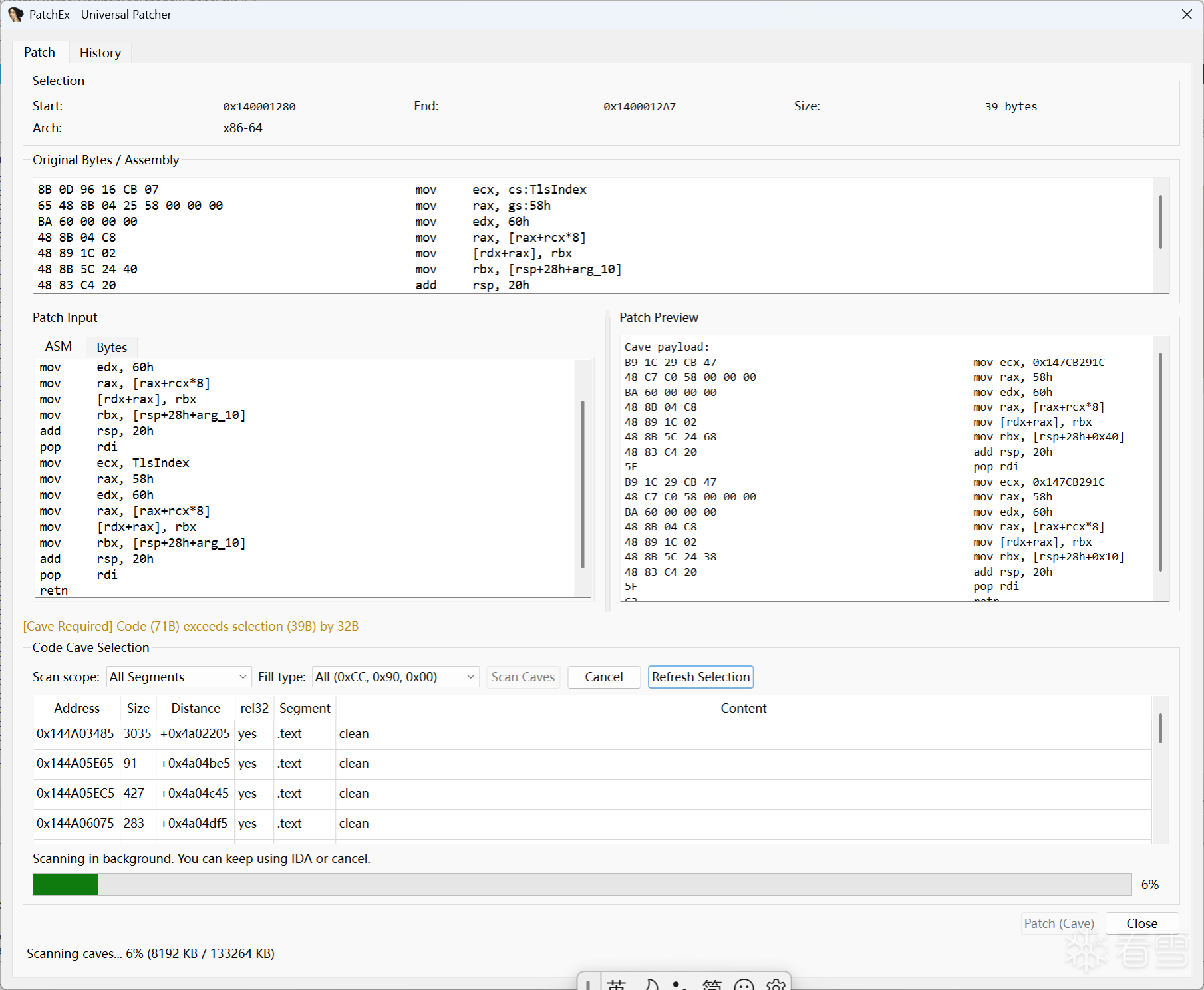Click the Scanning in background message
Image resolution: width=1204 pixels, height=990 pixels.
(202, 858)
